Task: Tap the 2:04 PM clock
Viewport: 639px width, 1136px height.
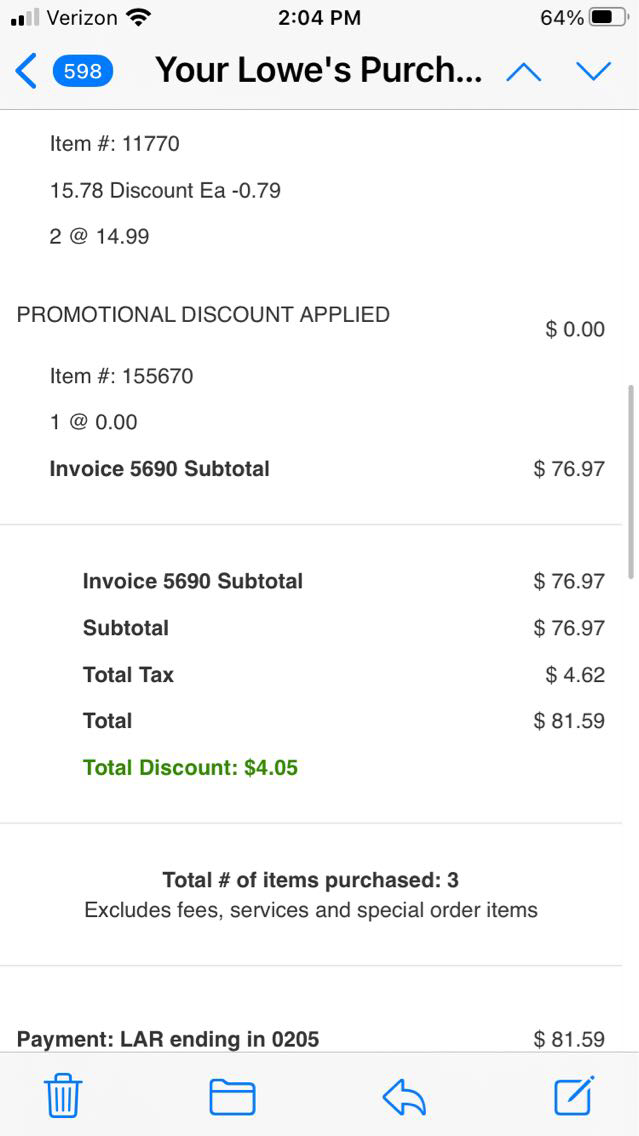Action: pyautogui.click(x=319, y=18)
